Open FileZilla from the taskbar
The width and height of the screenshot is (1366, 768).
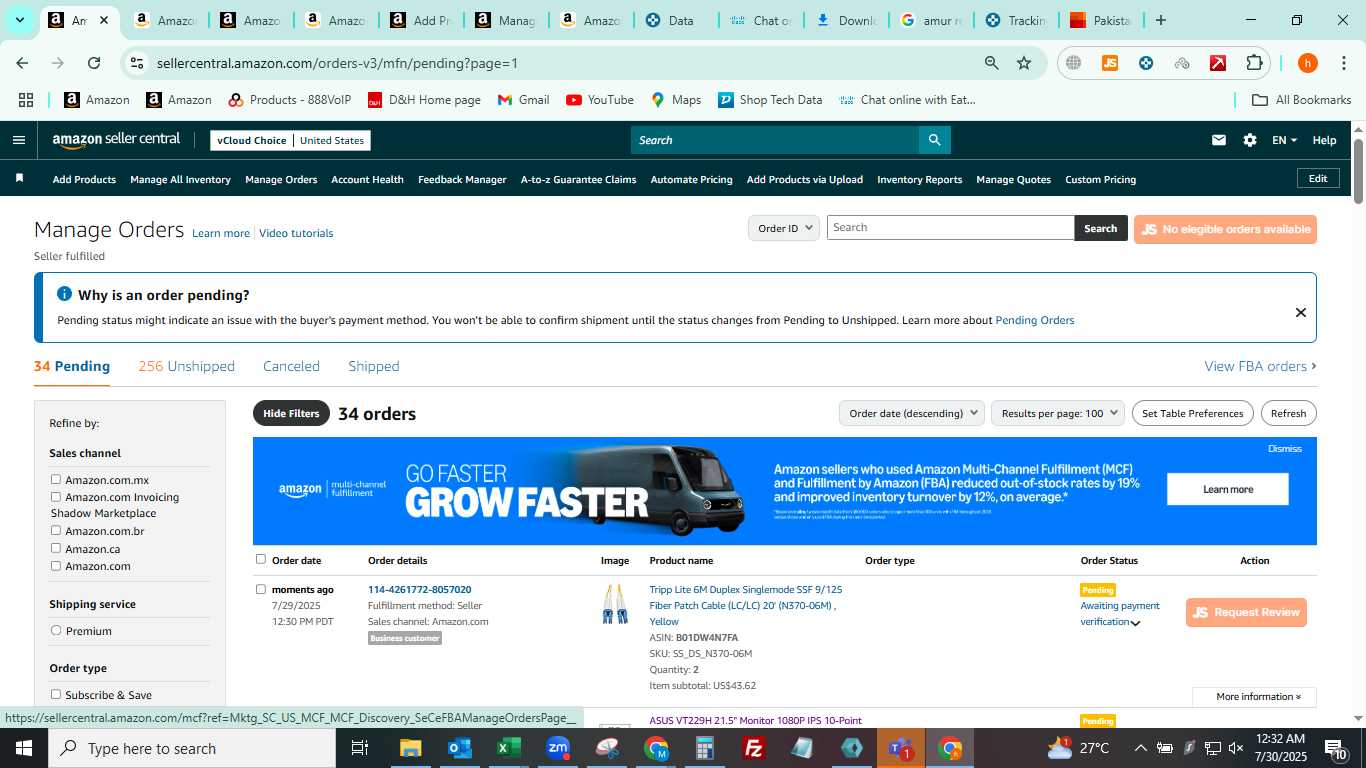(754, 748)
